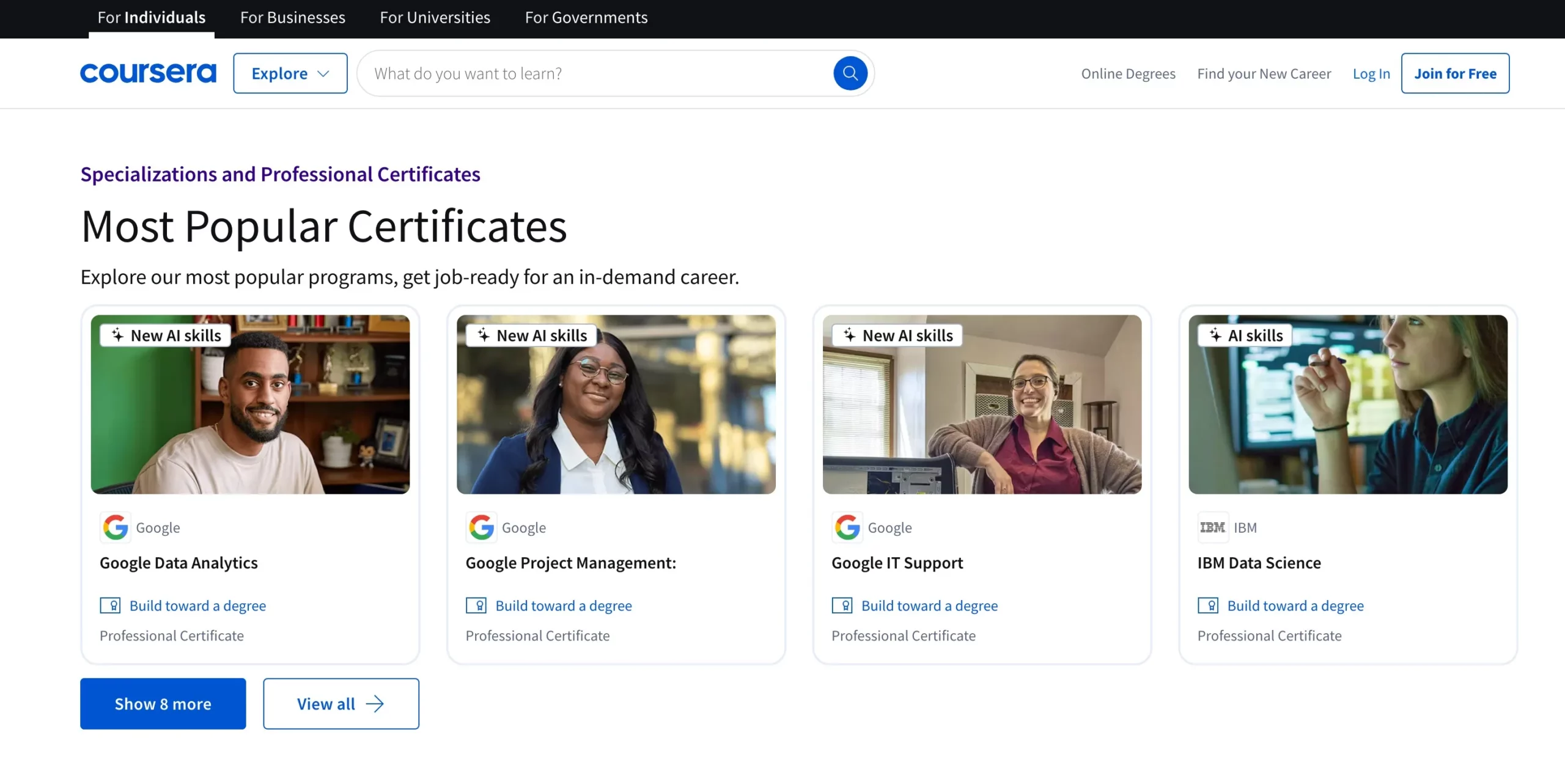Expand the Explore dropdown menu
The height and width of the screenshot is (784, 1565).
[x=290, y=73]
